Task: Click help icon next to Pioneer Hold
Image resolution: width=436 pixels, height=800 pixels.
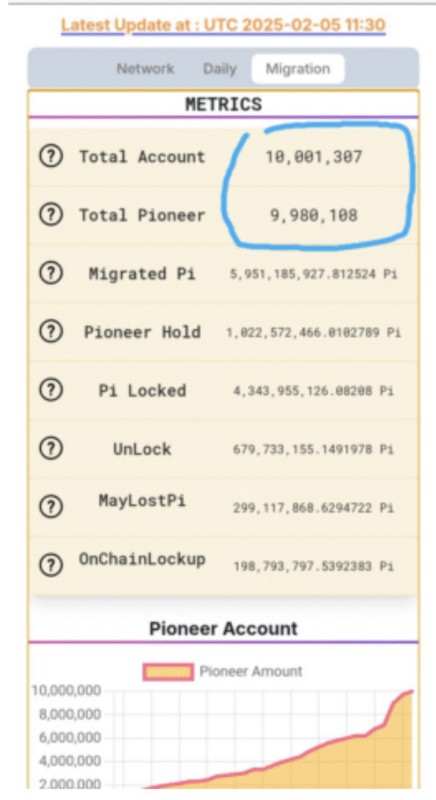Action: [51, 332]
